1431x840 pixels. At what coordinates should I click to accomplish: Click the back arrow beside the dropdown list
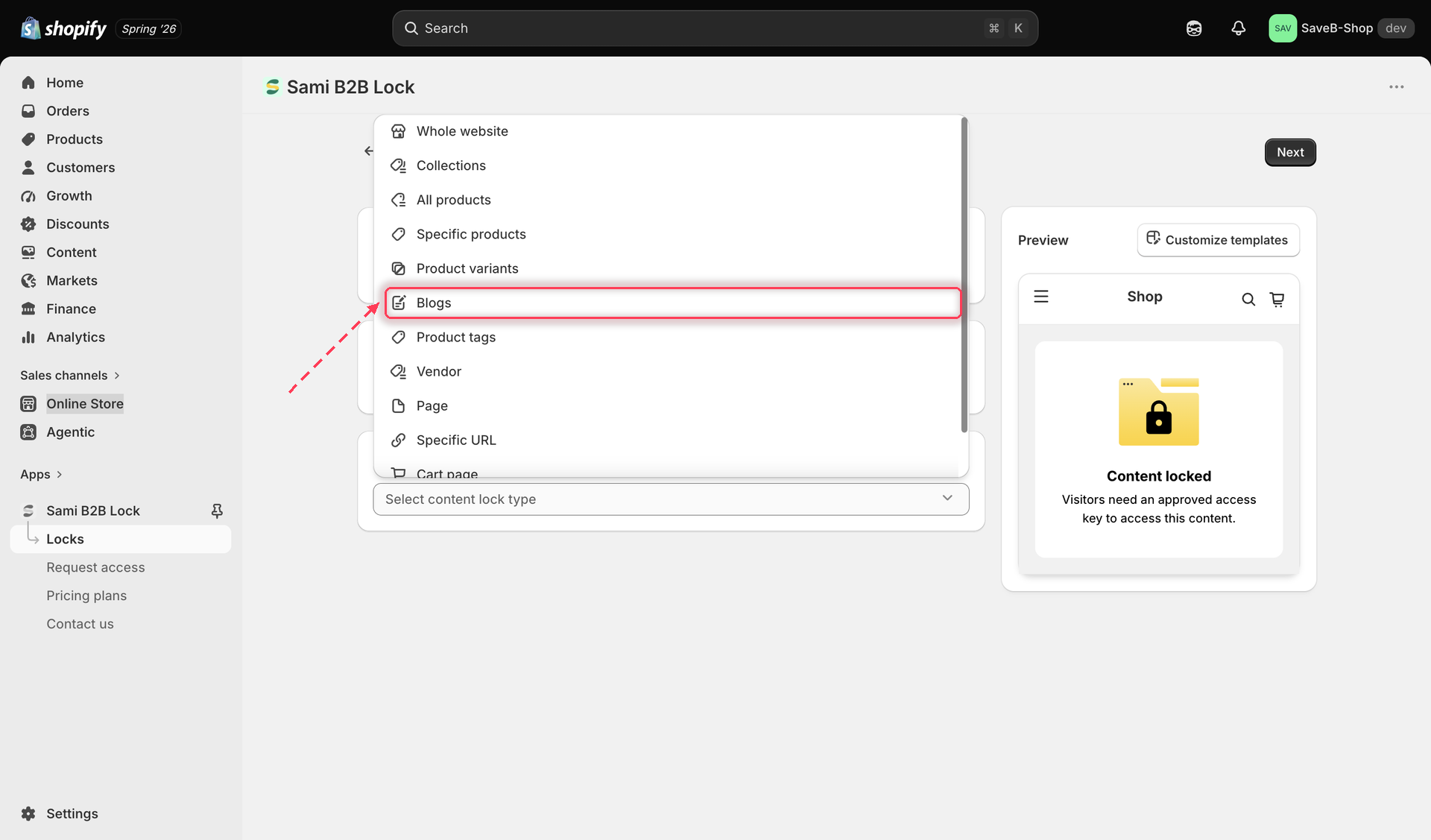pyautogui.click(x=368, y=151)
